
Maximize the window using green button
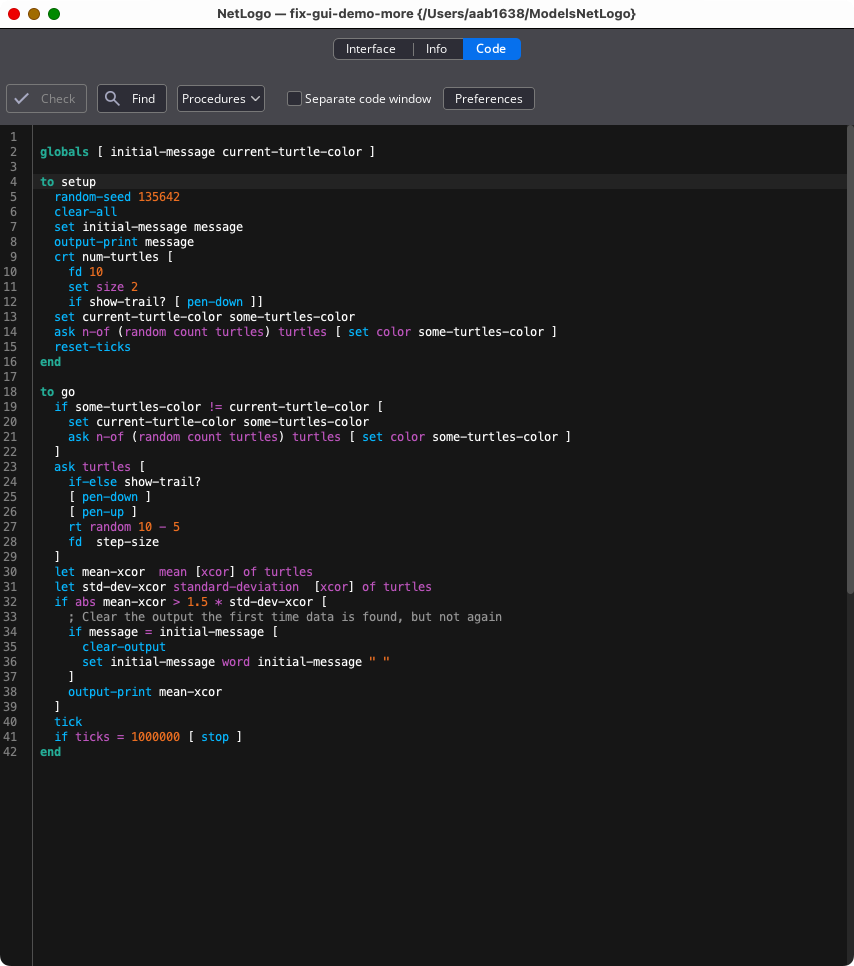click(x=54, y=14)
